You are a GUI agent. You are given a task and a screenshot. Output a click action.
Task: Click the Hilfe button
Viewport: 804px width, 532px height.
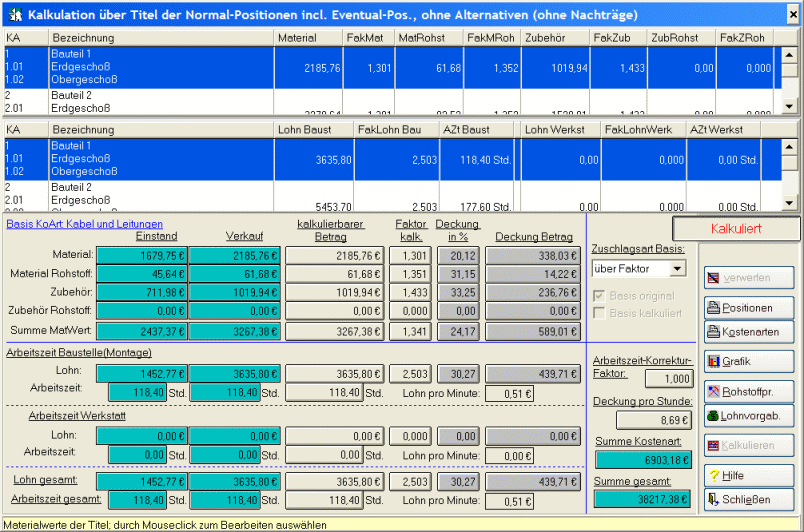(749, 476)
